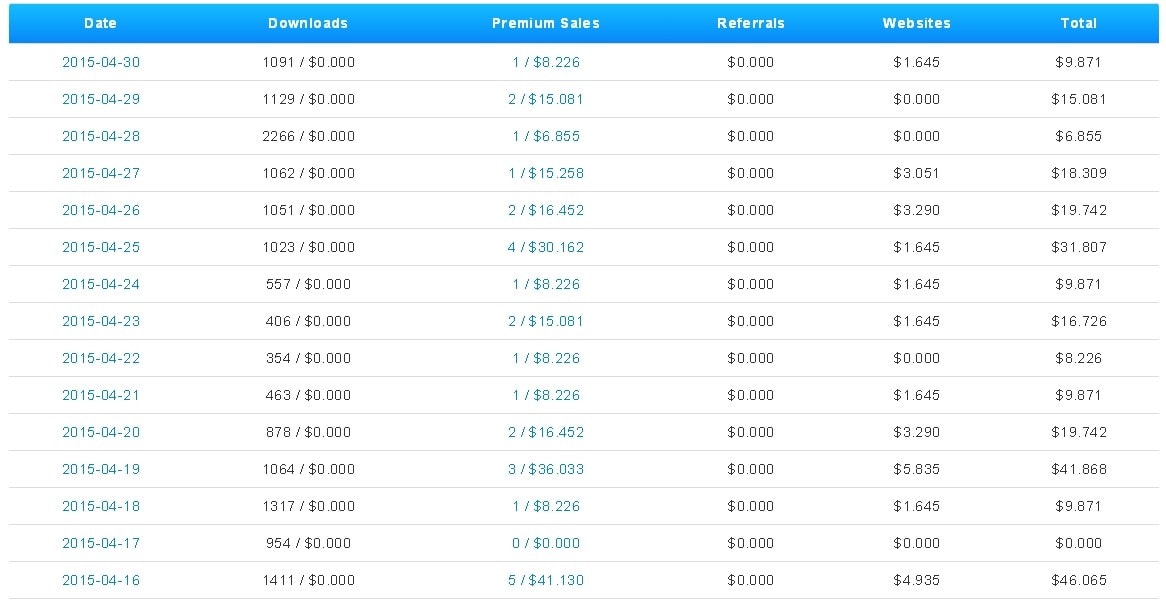The image size is (1166, 602).
Task: Click premium sales link 4 / $30.162
Action: [545, 247]
